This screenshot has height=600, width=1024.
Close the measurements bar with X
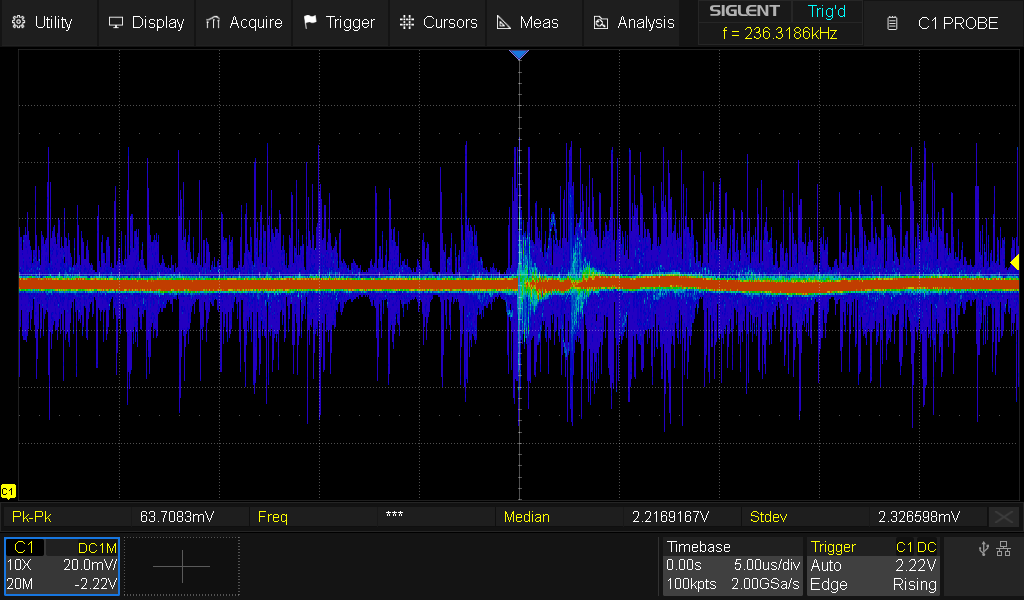(1003, 517)
